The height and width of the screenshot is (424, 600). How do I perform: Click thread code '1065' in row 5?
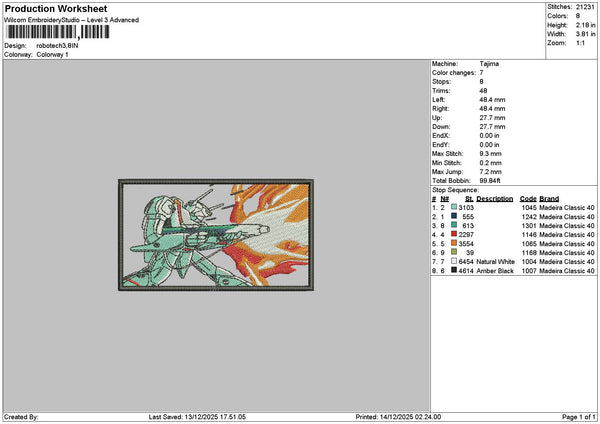coord(529,244)
